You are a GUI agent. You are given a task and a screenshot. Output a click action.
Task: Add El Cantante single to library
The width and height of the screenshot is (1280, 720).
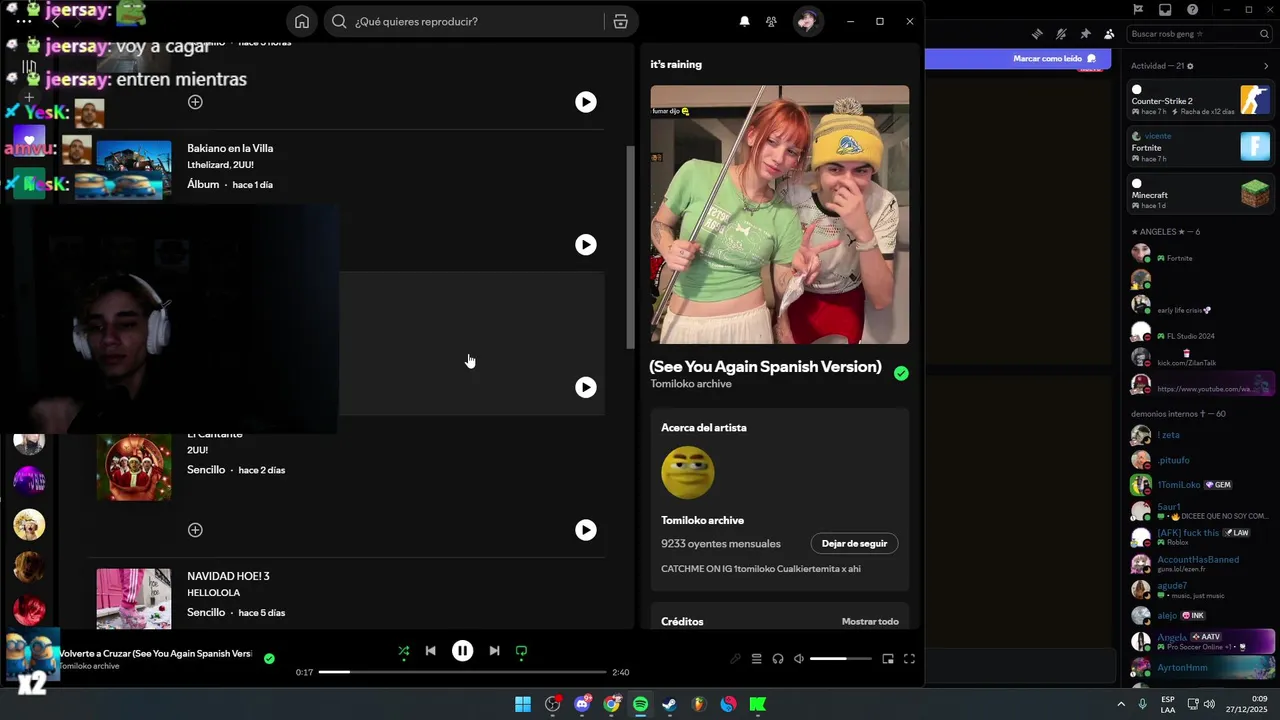pyautogui.click(x=195, y=530)
